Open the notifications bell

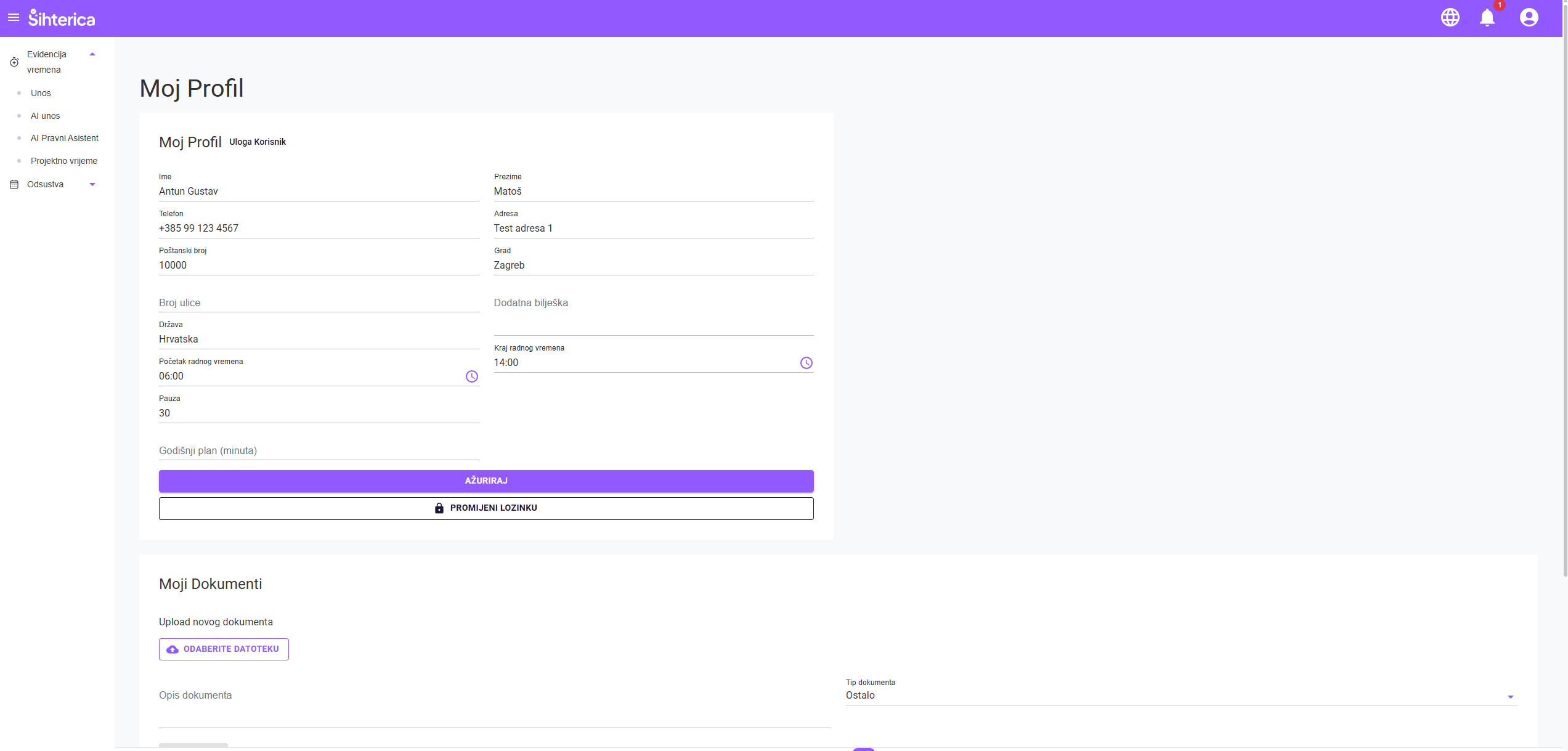pyautogui.click(x=1487, y=18)
